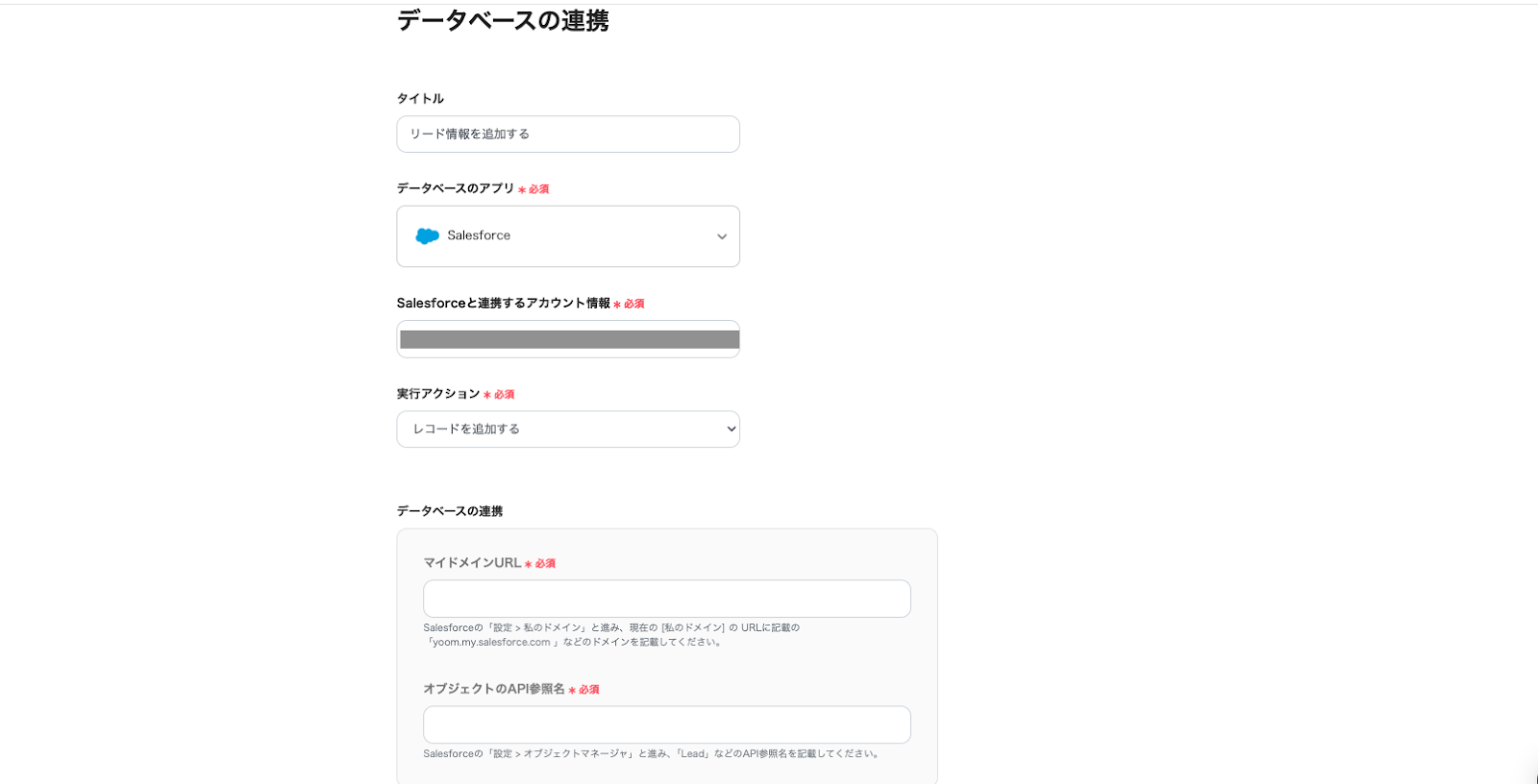Image resolution: width=1538 pixels, height=784 pixels.
Task: Click the large データベースの連携 page heading
Action: point(503,21)
